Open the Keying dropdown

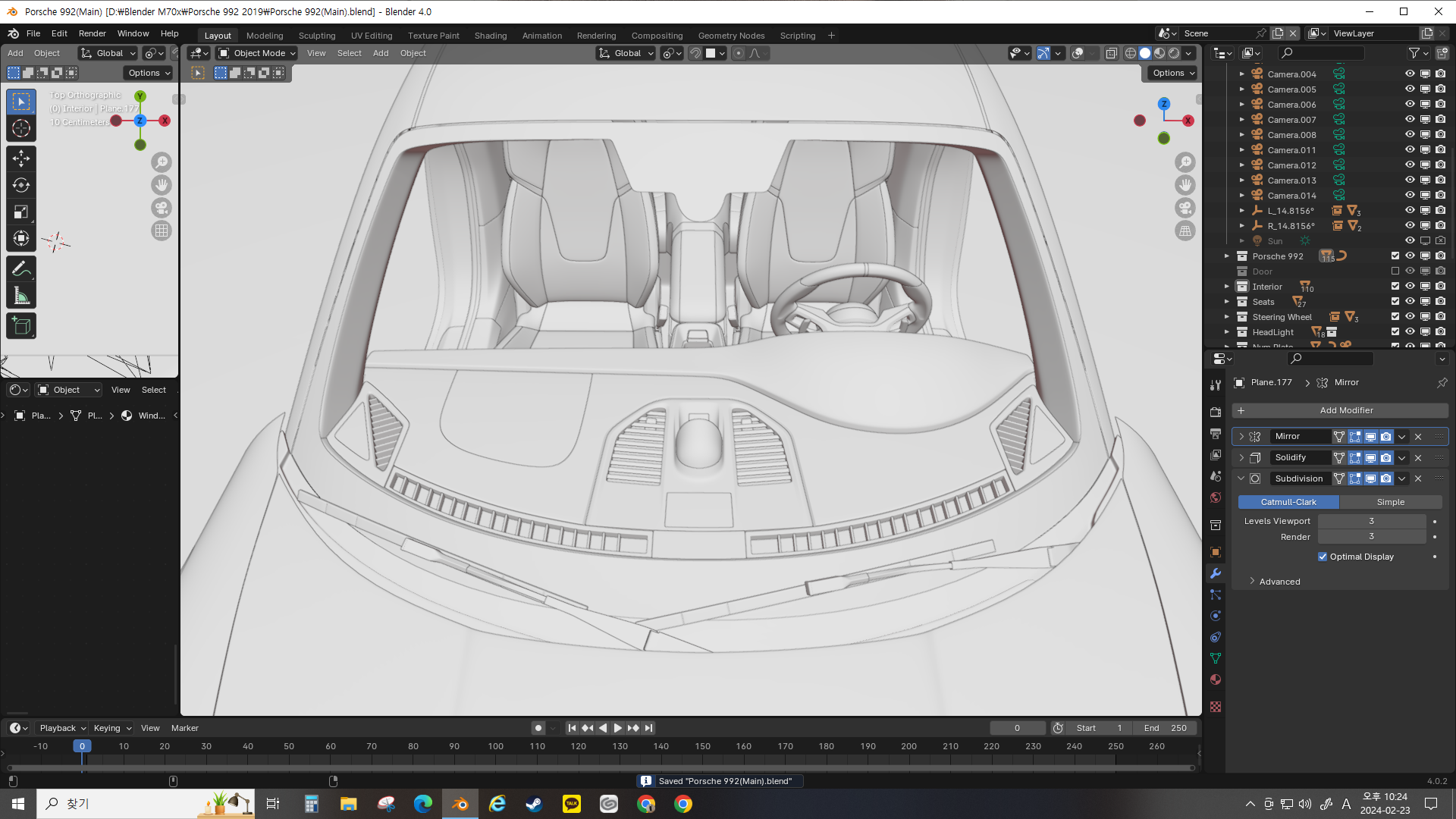click(112, 728)
